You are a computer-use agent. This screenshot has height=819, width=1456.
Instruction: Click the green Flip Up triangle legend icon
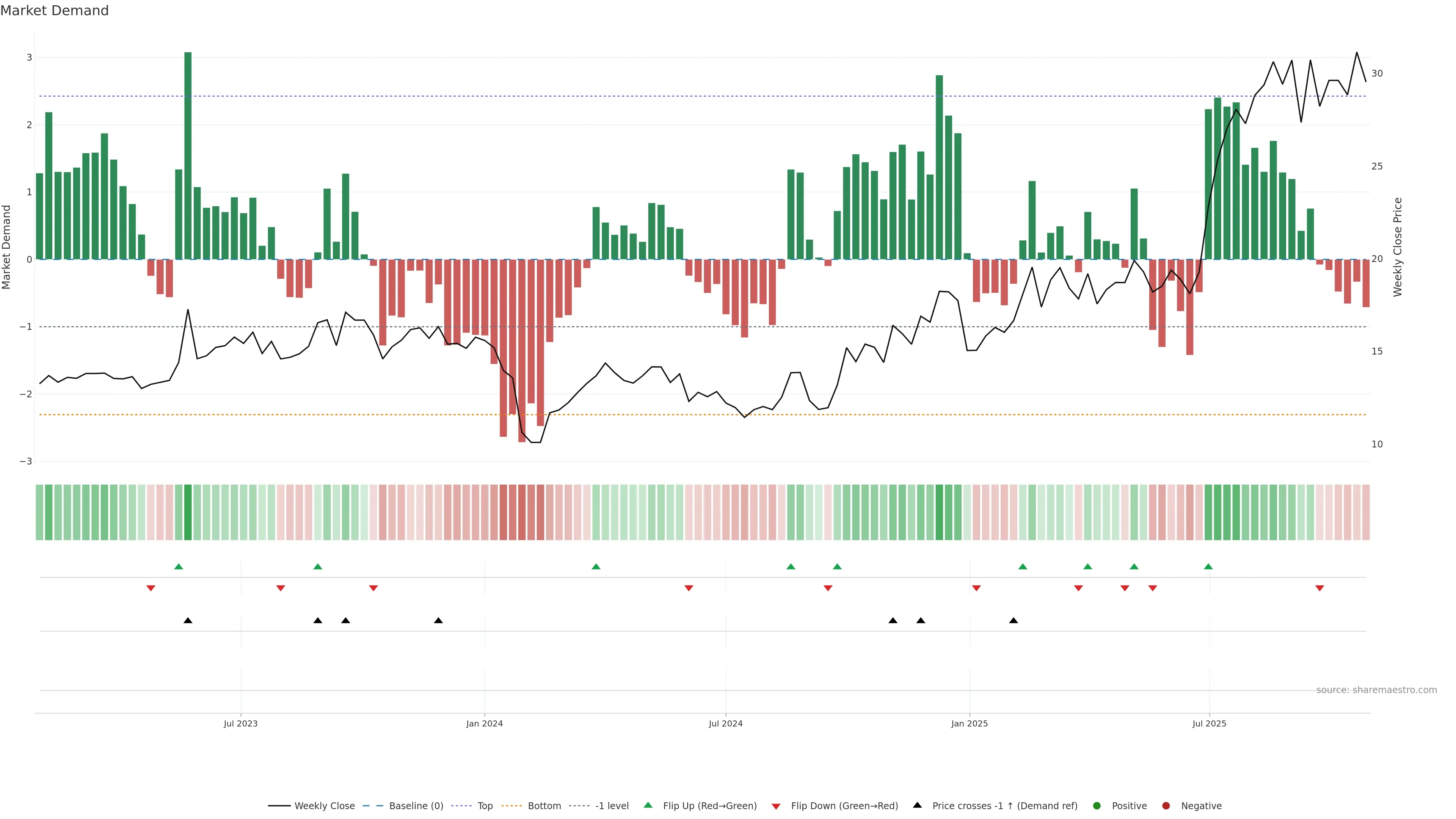(x=648, y=805)
